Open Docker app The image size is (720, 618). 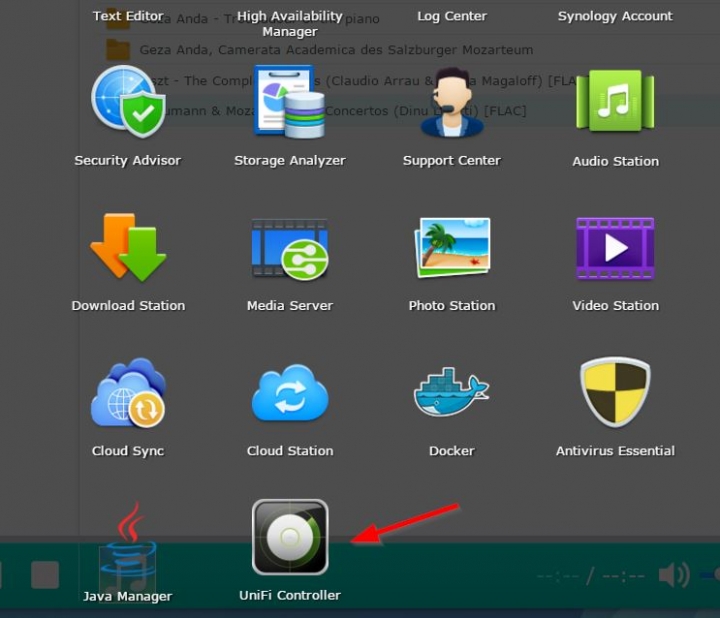[452, 392]
